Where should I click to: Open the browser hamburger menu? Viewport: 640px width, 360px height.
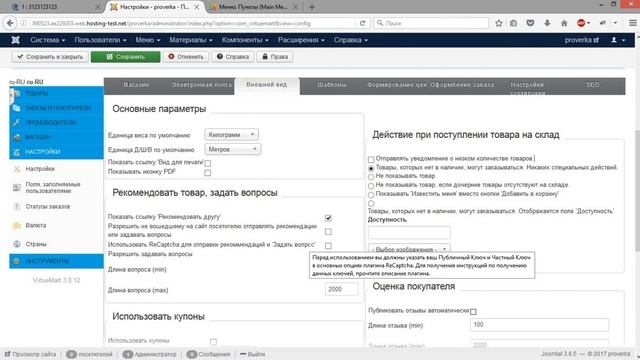pos(633,23)
